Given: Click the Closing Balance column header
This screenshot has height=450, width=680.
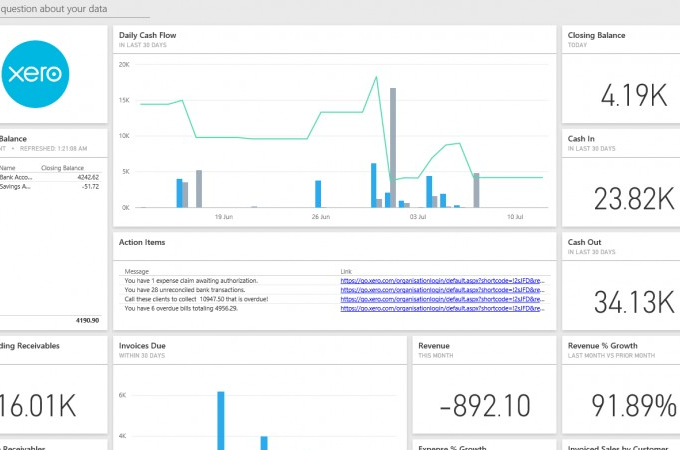Looking at the screenshot, I should (60, 167).
